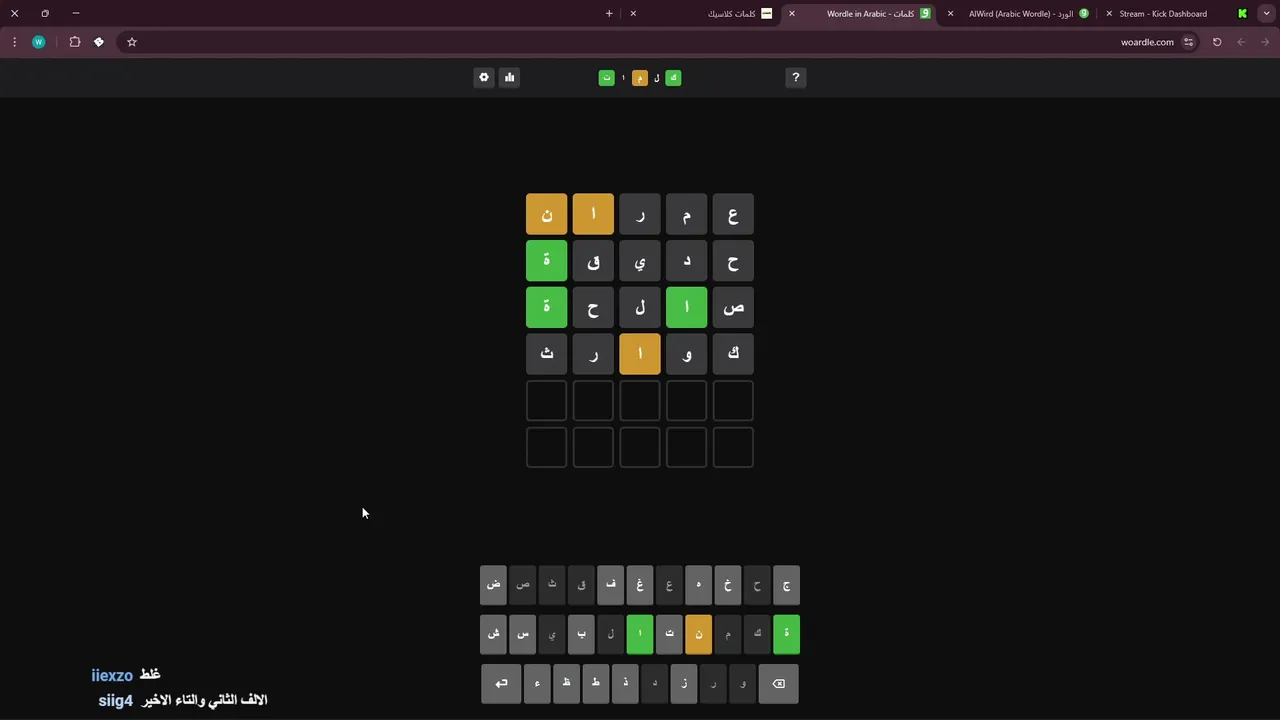Tap the ظ key on keyboard
Image resolution: width=1280 pixels, height=720 pixels.
point(566,684)
